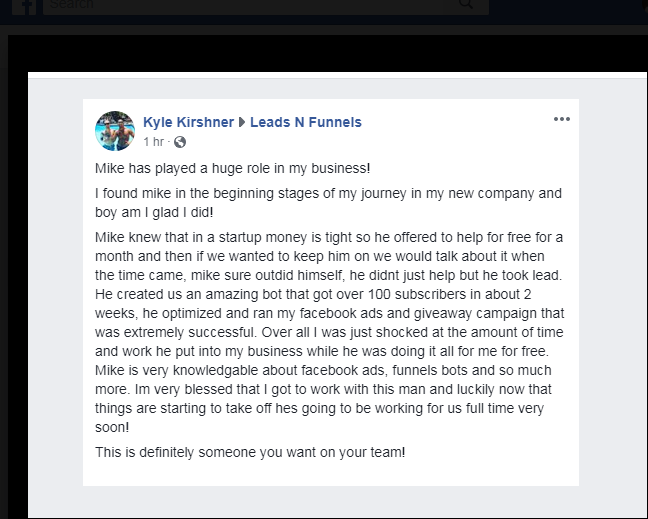Image resolution: width=648 pixels, height=519 pixels.
Task: Click the search magnifier icon
Action: [x=465, y=5]
